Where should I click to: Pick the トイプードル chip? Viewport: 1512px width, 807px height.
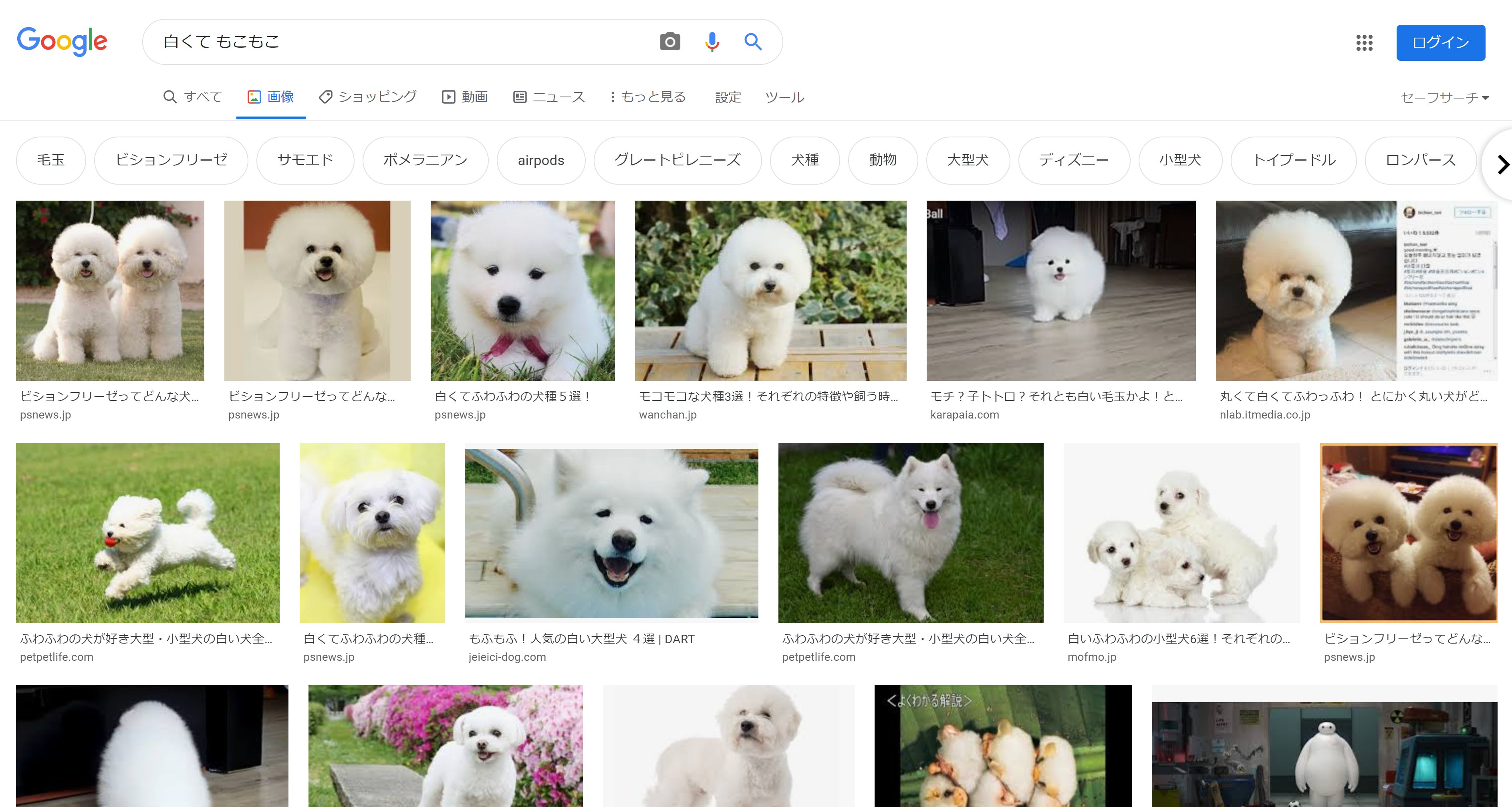click(x=1294, y=160)
